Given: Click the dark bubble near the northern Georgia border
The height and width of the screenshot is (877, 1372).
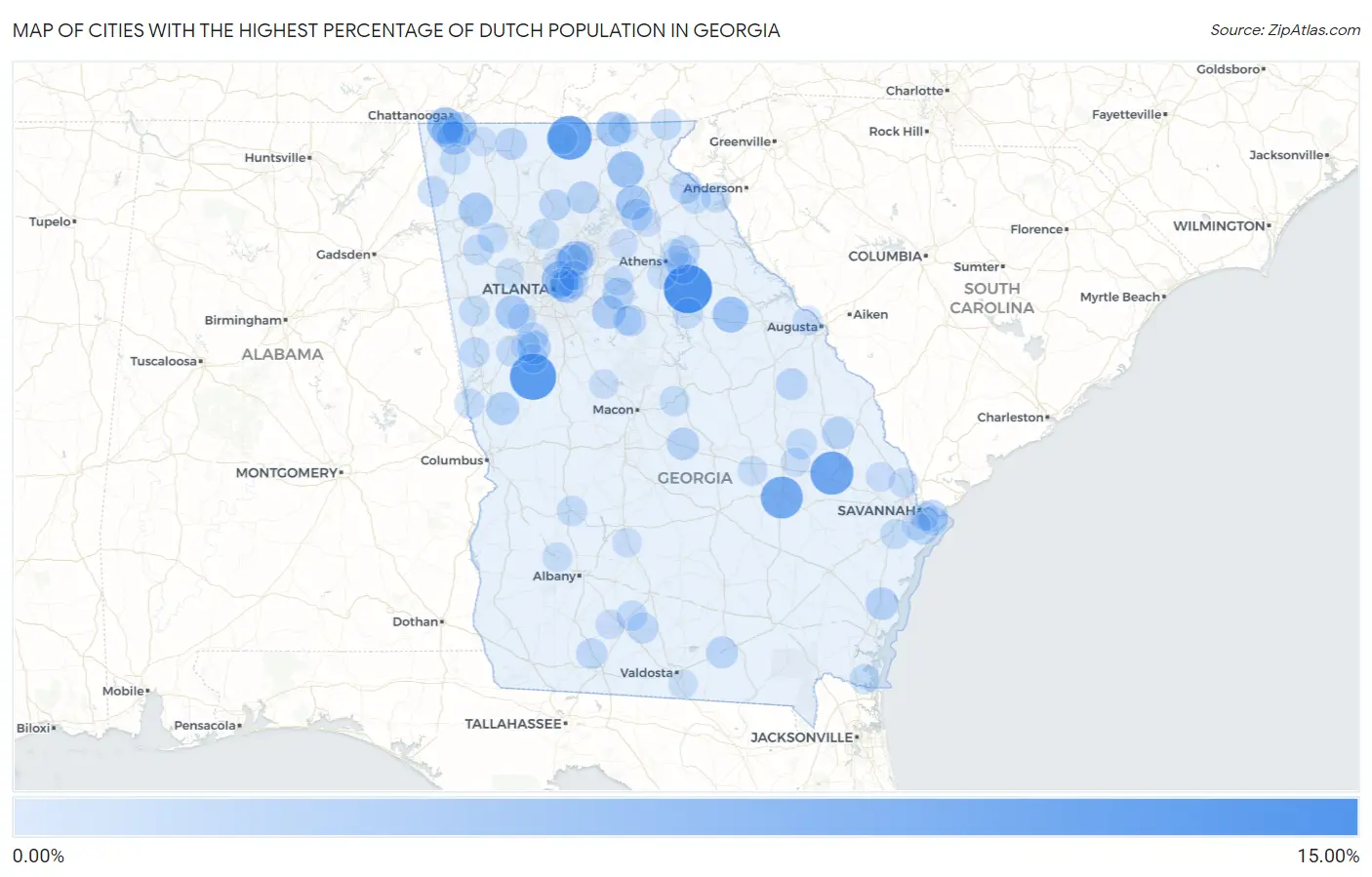Looking at the screenshot, I should coord(569,138).
